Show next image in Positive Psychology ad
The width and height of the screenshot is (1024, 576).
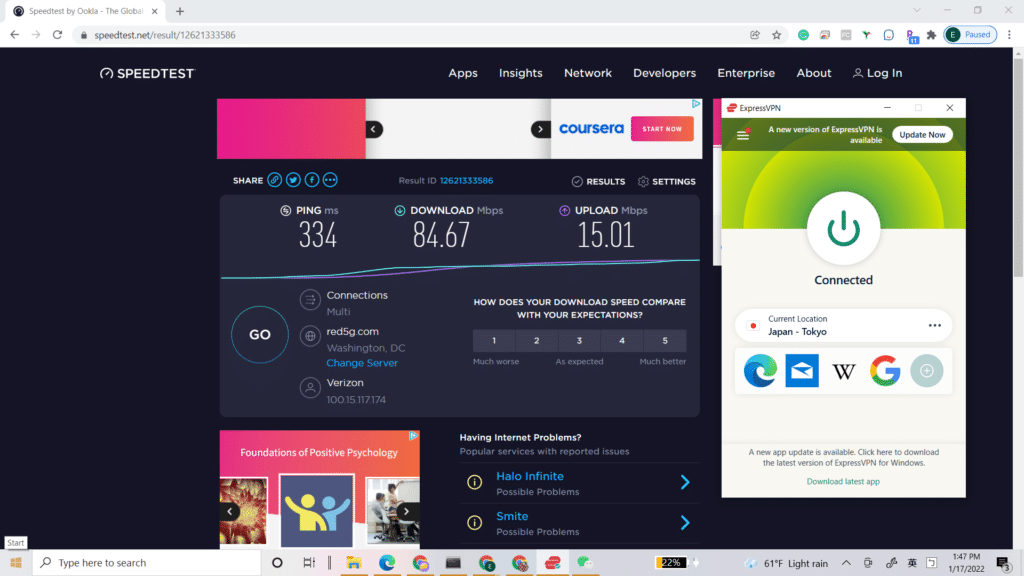(407, 511)
